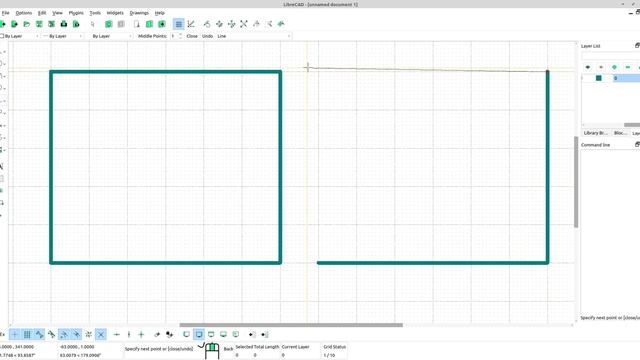The height and width of the screenshot is (360, 640).
Task: Cut selection using edit toolbar icon
Action: [x=137, y=24]
